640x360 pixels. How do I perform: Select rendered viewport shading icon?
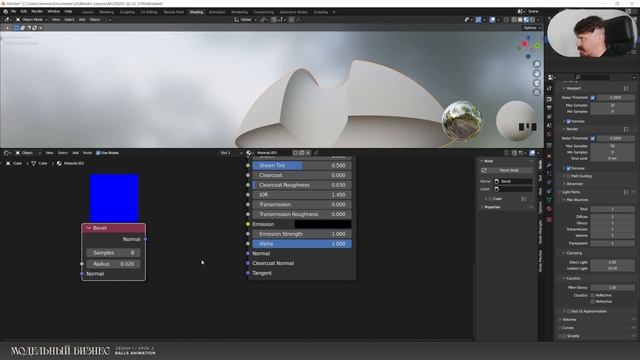(532, 20)
